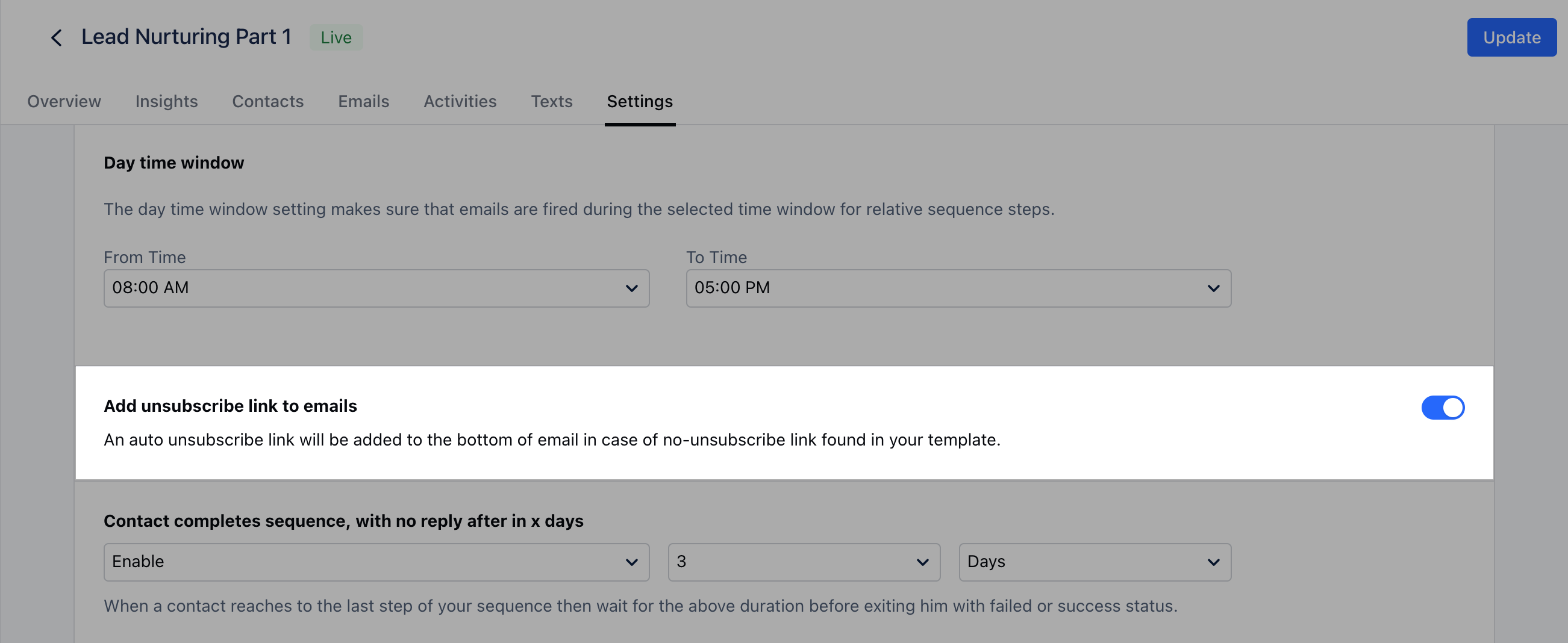Image resolution: width=1568 pixels, height=643 pixels.
Task: Open the Emails tab
Action: coord(363,101)
